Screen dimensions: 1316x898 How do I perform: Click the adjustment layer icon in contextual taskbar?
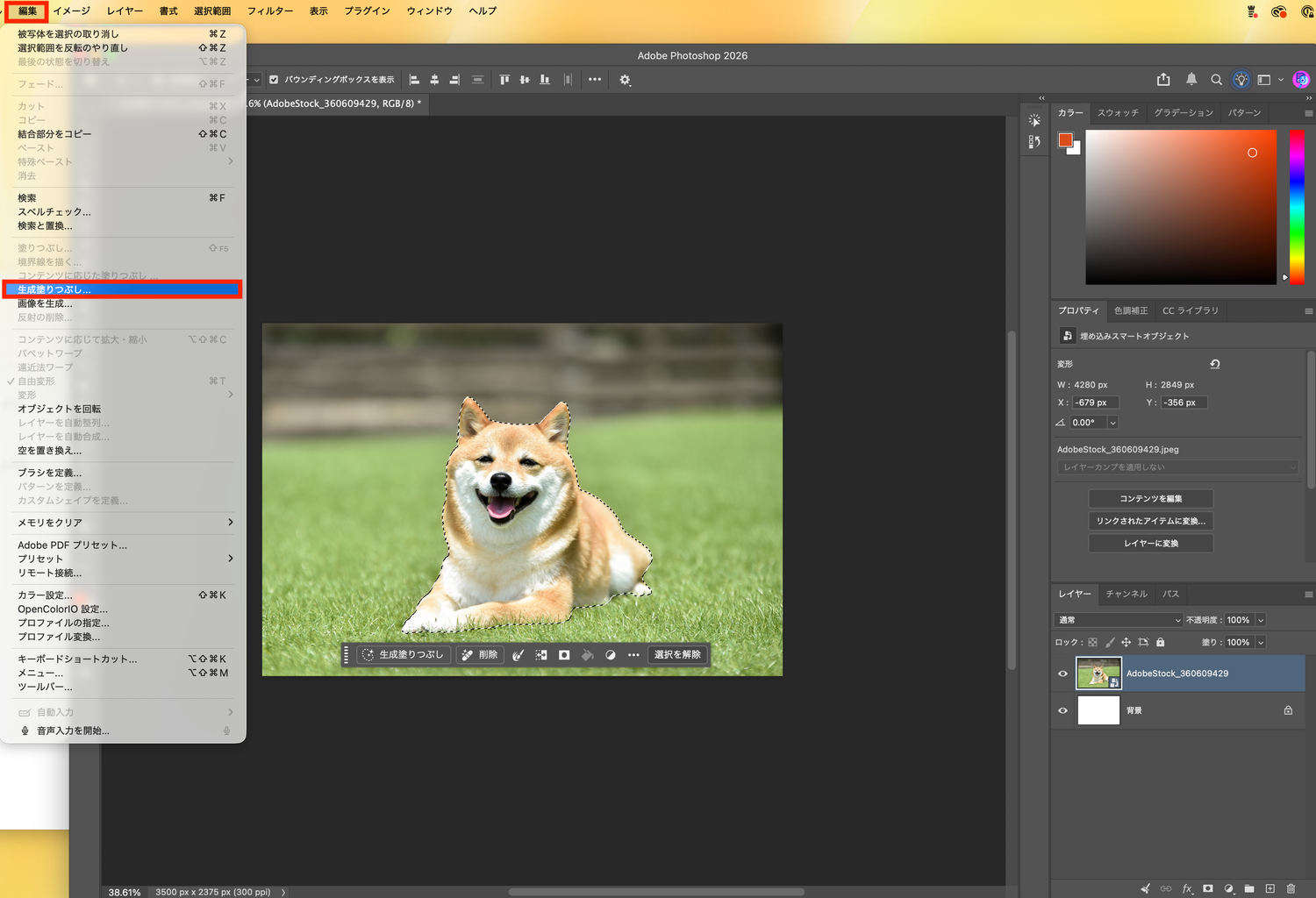tap(611, 655)
